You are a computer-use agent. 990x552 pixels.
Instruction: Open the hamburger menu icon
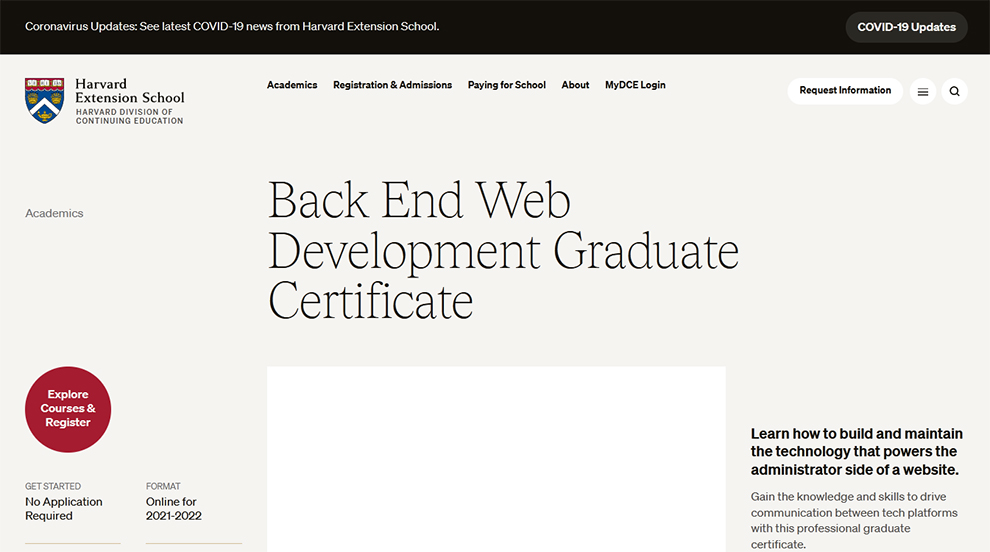(922, 92)
